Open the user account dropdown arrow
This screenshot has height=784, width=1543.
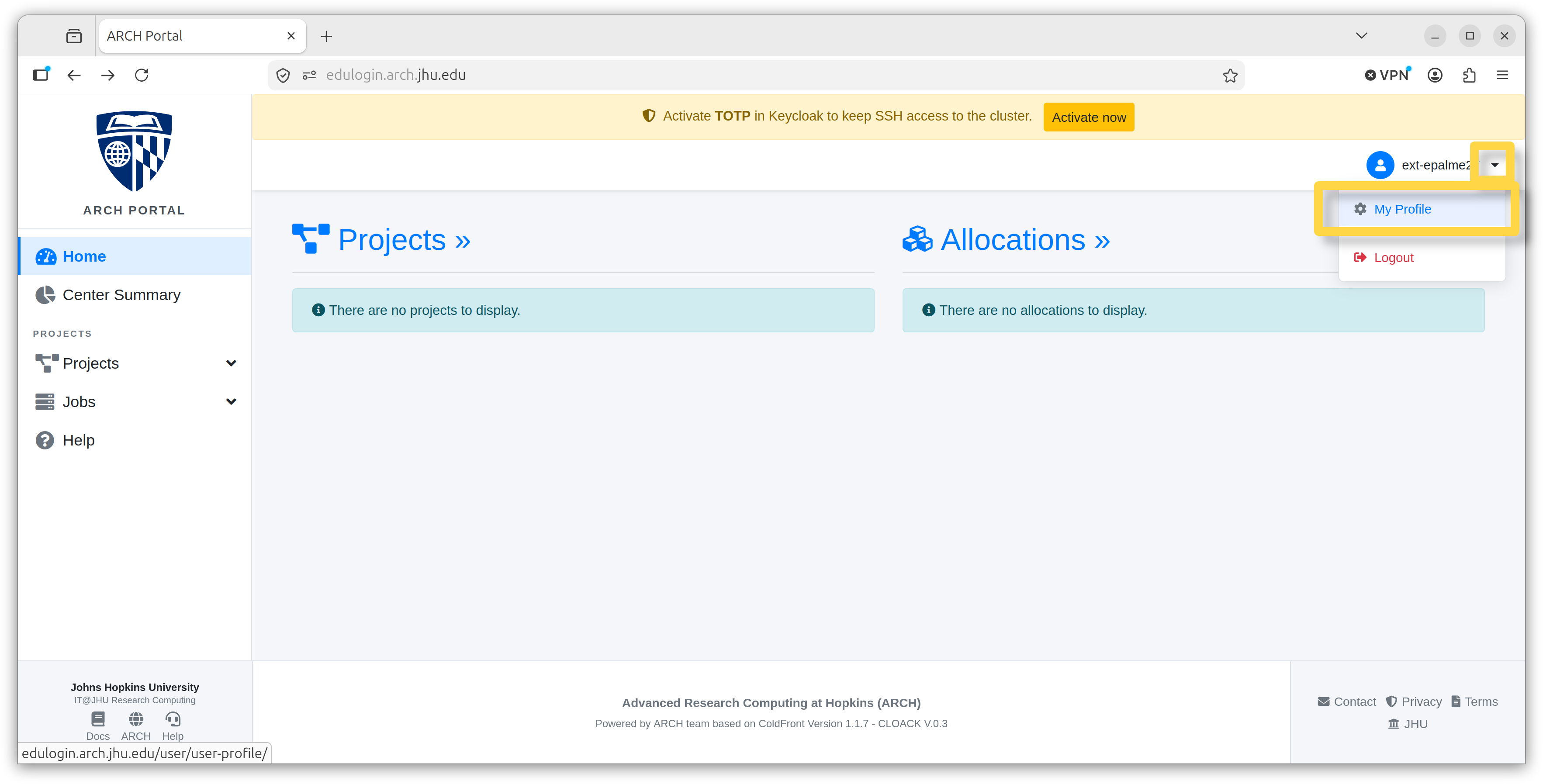1495,165
